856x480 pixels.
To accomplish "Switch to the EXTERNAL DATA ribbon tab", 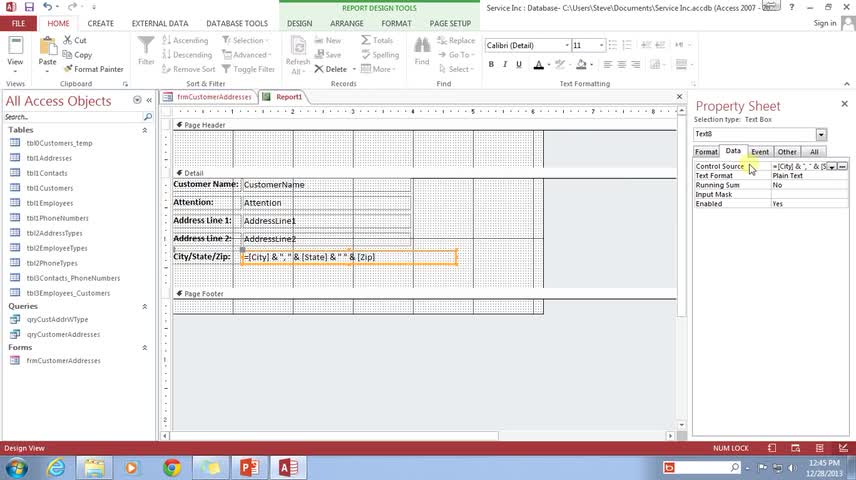I will 160,23.
